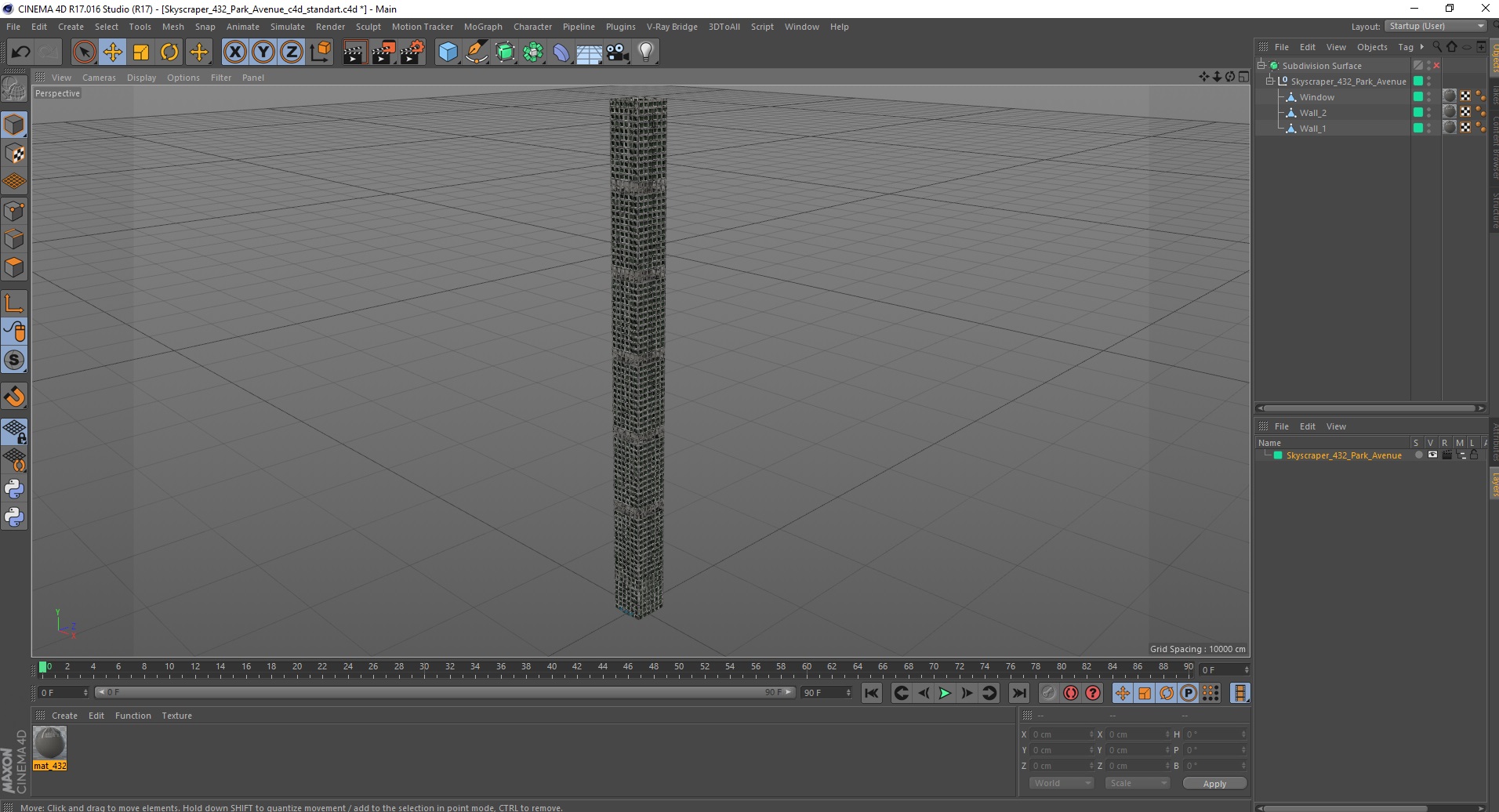The image size is (1499, 812).
Task: Select the Wall_2 object
Action: pyautogui.click(x=1312, y=113)
